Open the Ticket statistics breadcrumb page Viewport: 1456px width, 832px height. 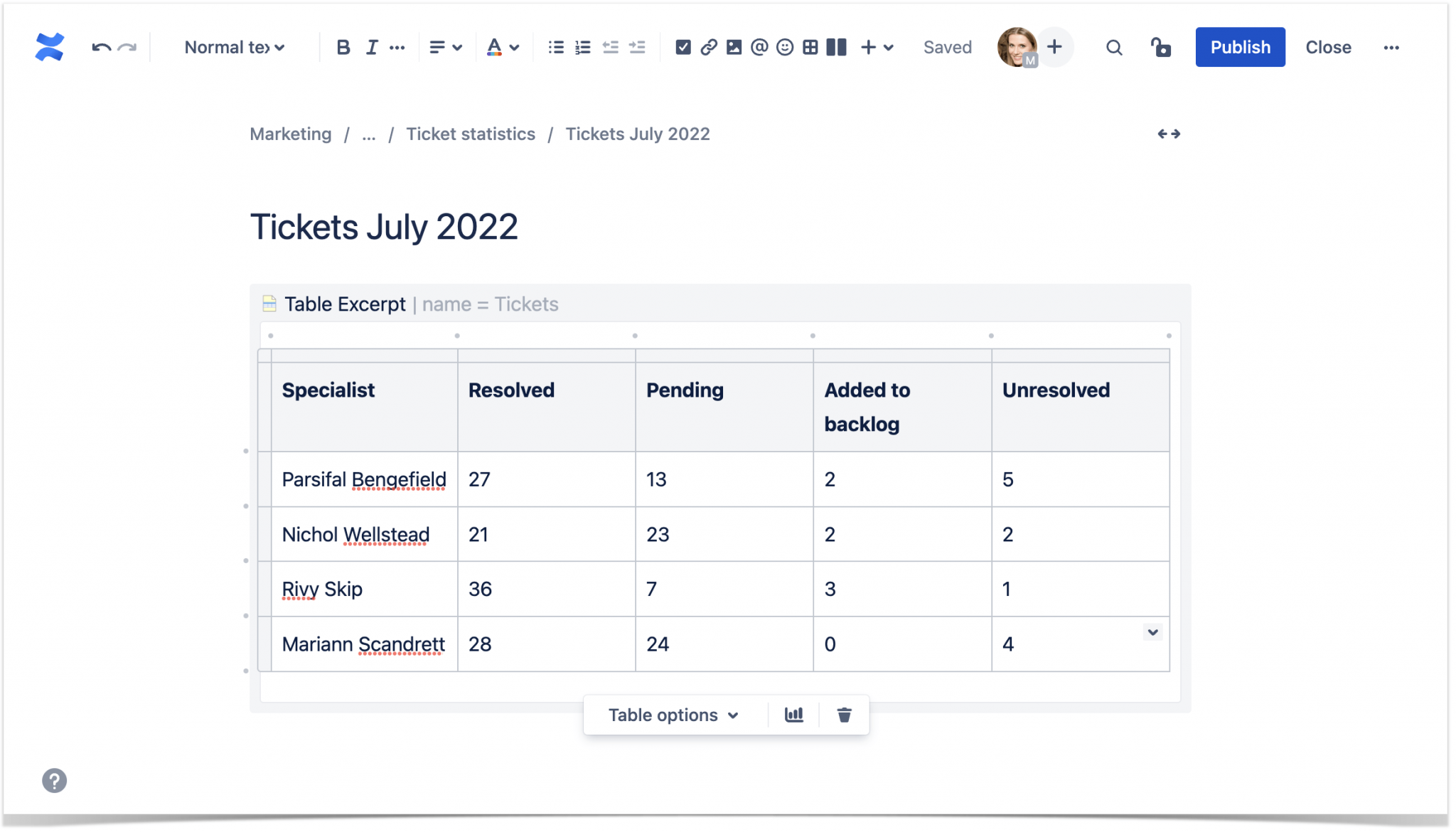471,134
